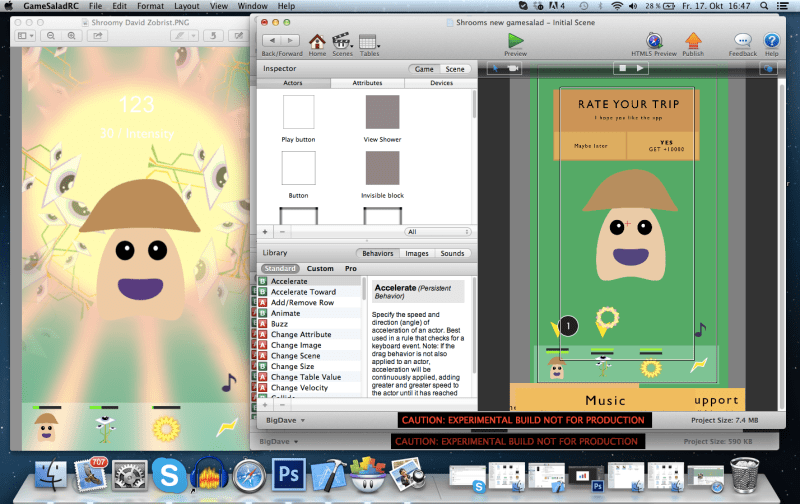The width and height of the screenshot is (800, 504).
Task: Click Maybe later in scene canvas
Action: 590,146
